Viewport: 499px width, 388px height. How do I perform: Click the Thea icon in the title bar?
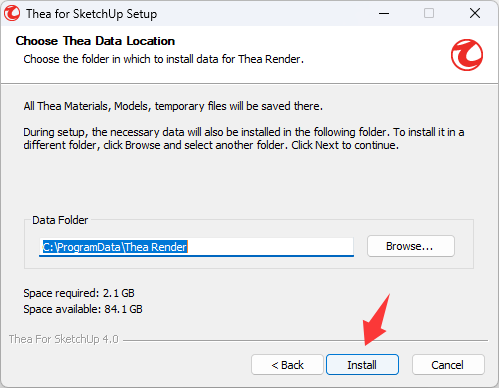12,13
